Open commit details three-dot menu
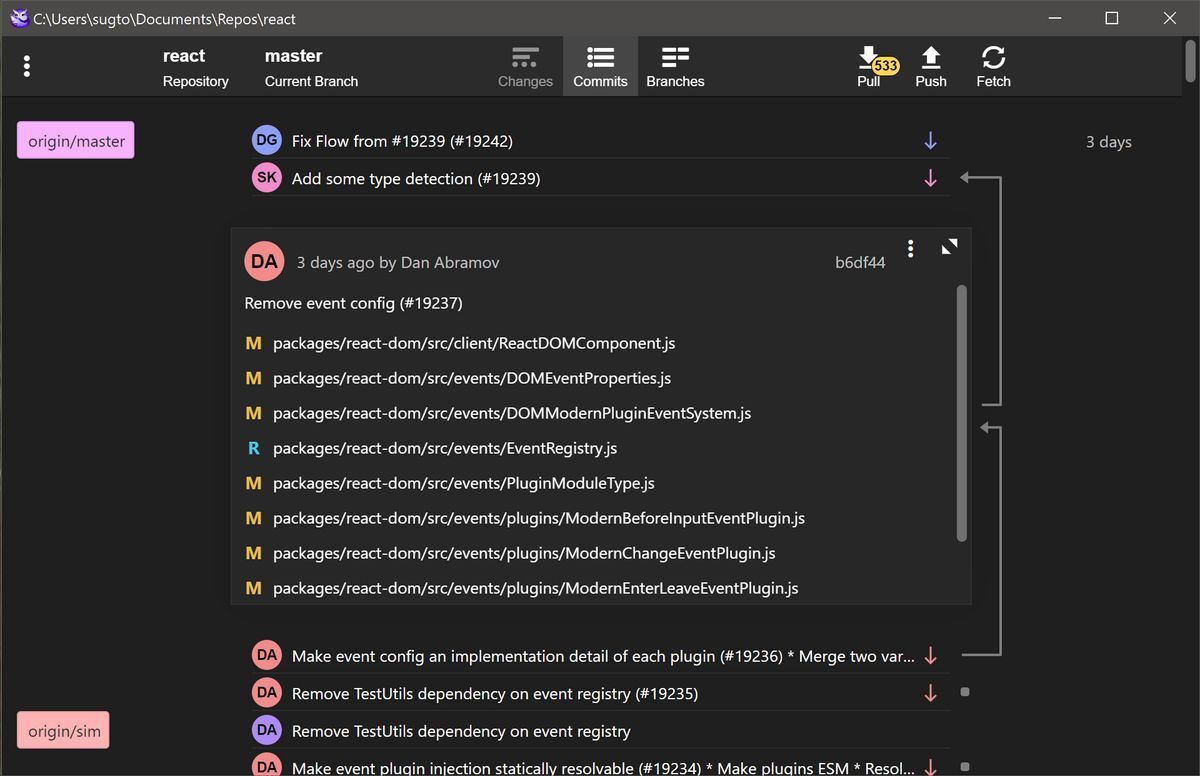The width and height of the screenshot is (1200, 776). click(x=910, y=248)
